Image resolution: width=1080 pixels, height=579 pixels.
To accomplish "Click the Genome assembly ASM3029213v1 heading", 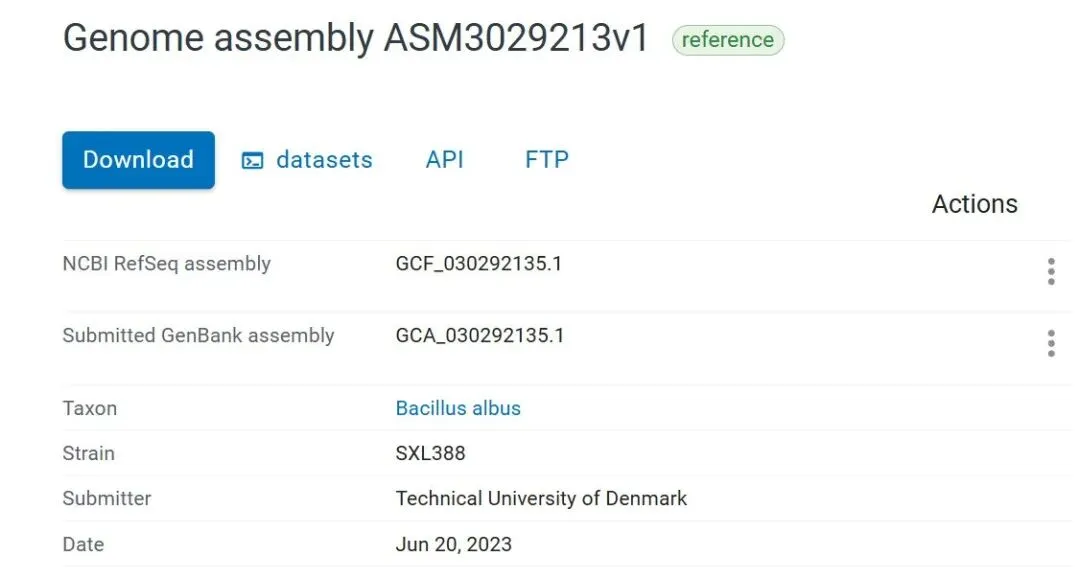I will pos(356,38).
